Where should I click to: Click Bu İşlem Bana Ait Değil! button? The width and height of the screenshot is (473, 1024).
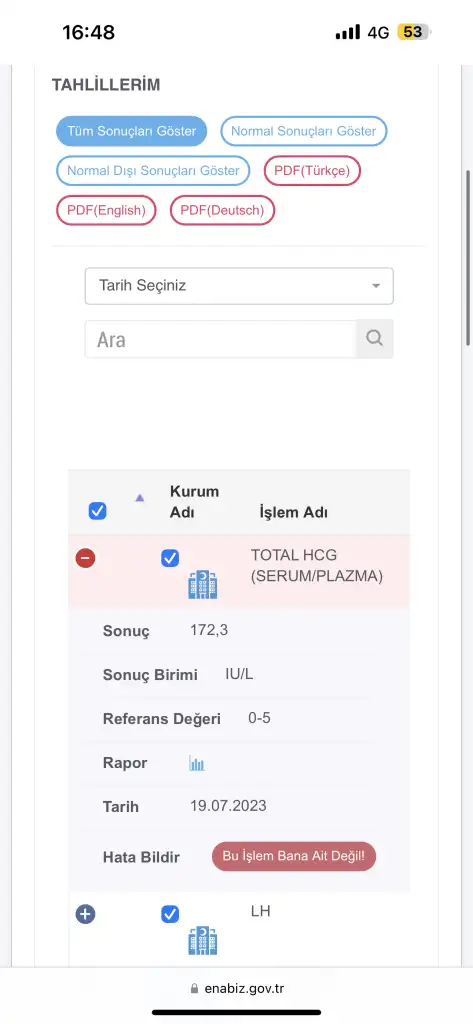(294, 856)
